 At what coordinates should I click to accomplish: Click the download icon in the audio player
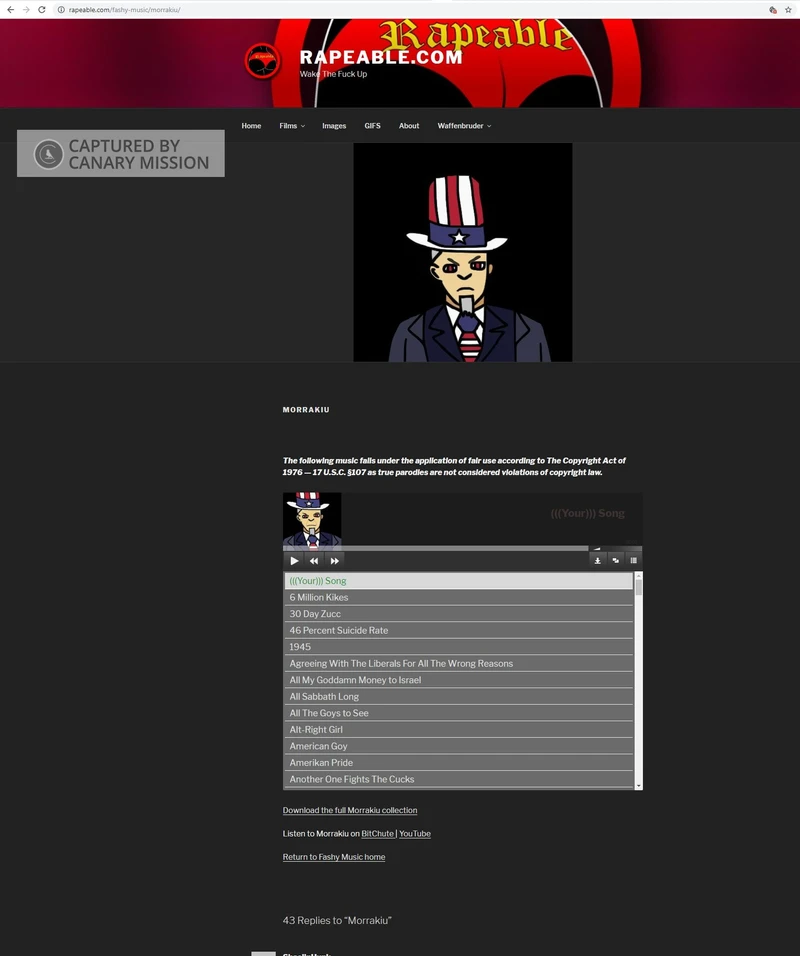[597, 560]
